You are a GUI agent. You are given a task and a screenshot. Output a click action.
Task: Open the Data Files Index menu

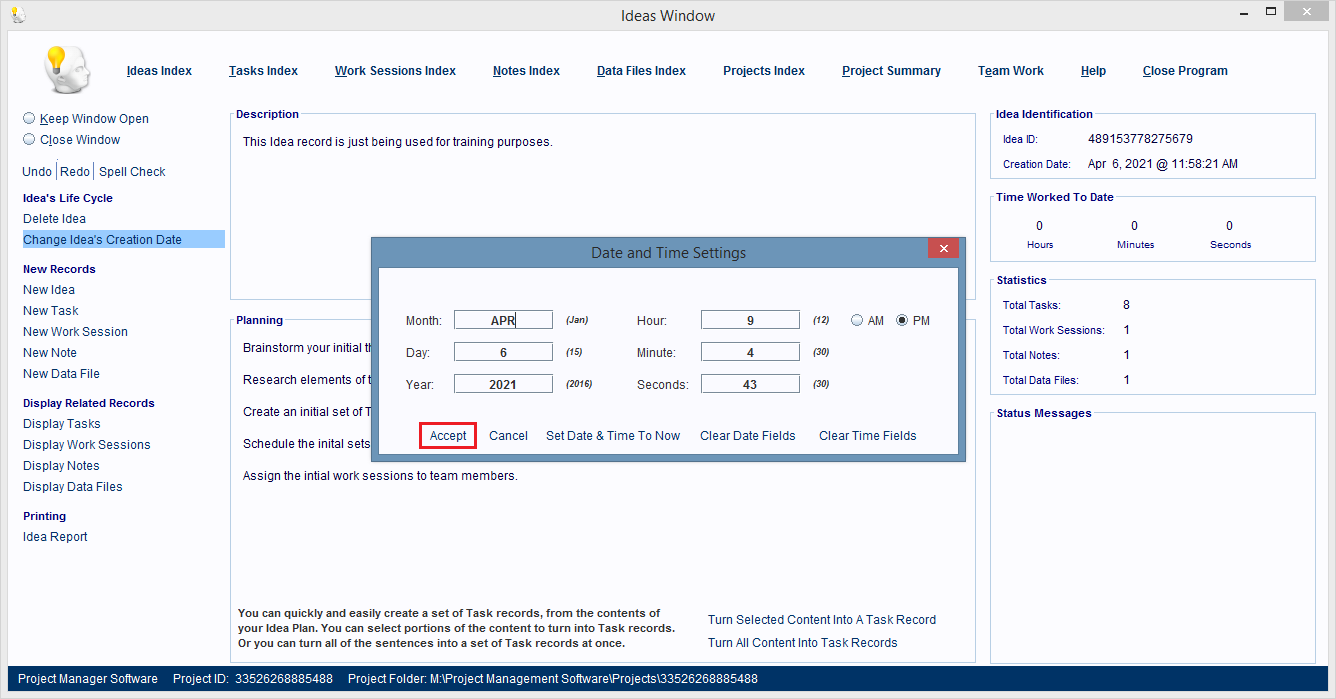[641, 71]
